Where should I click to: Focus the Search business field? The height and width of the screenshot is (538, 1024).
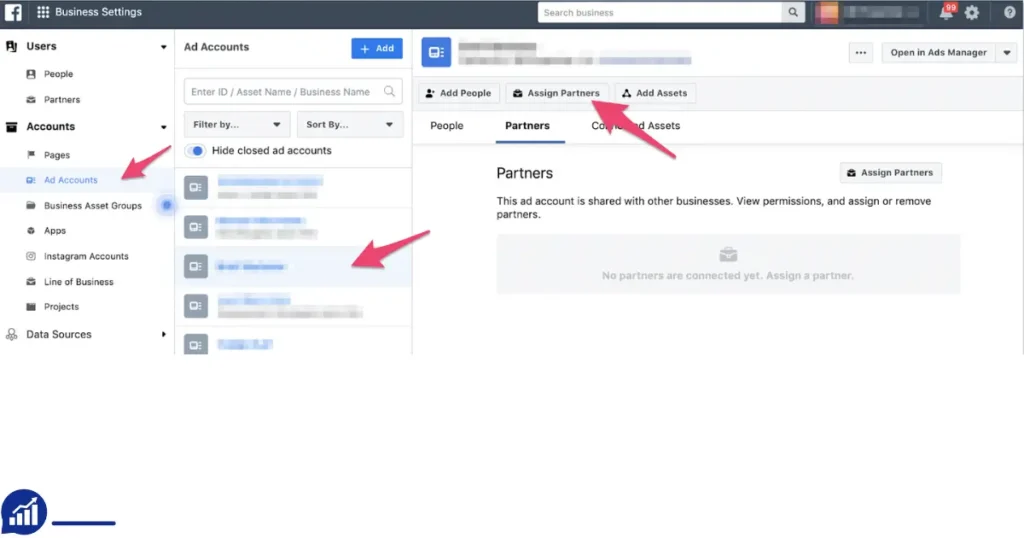pos(660,12)
